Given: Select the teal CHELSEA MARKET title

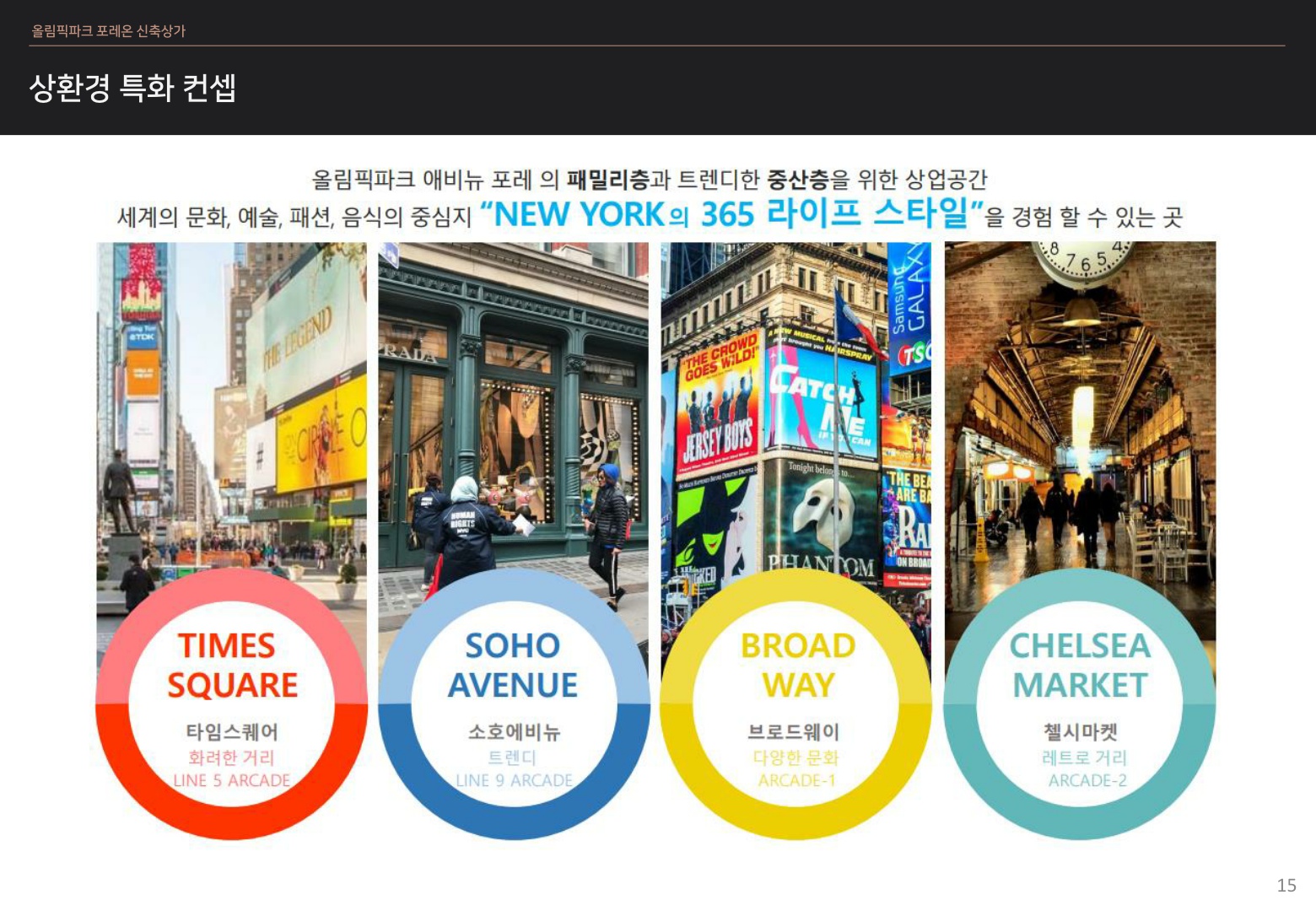Looking at the screenshot, I should 1081,666.
